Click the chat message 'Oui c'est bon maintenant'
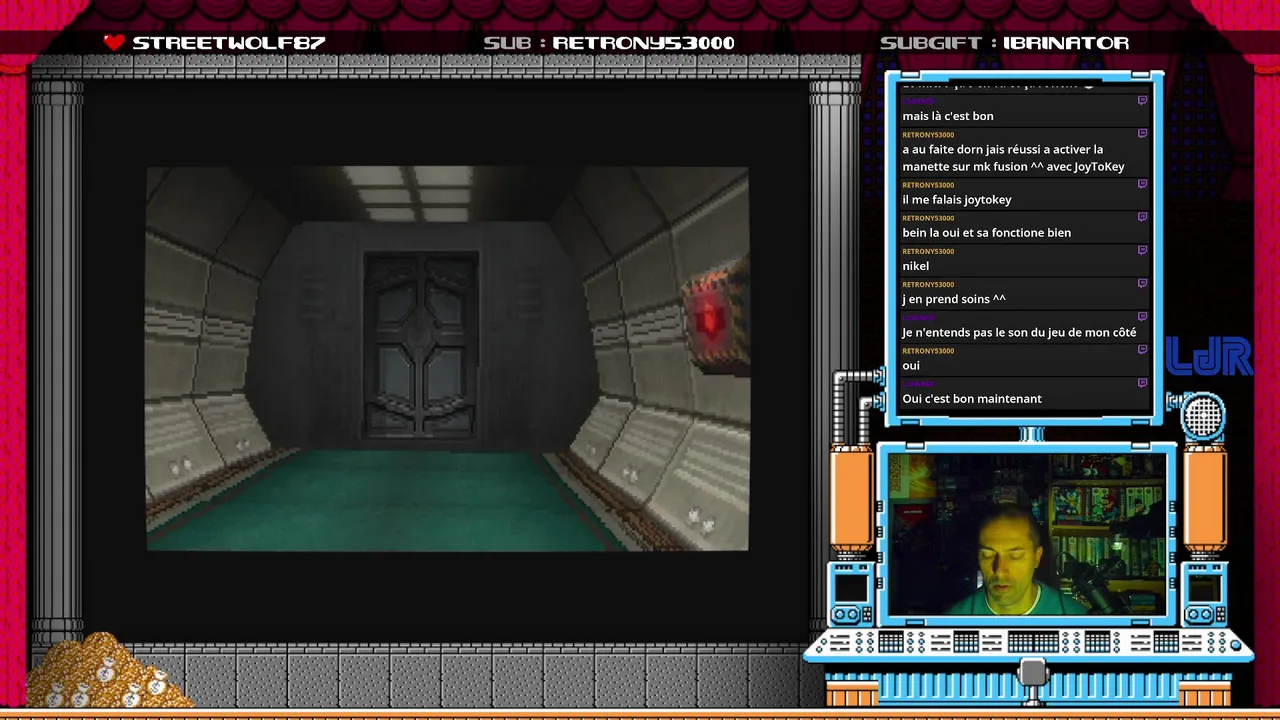 point(972,398)
